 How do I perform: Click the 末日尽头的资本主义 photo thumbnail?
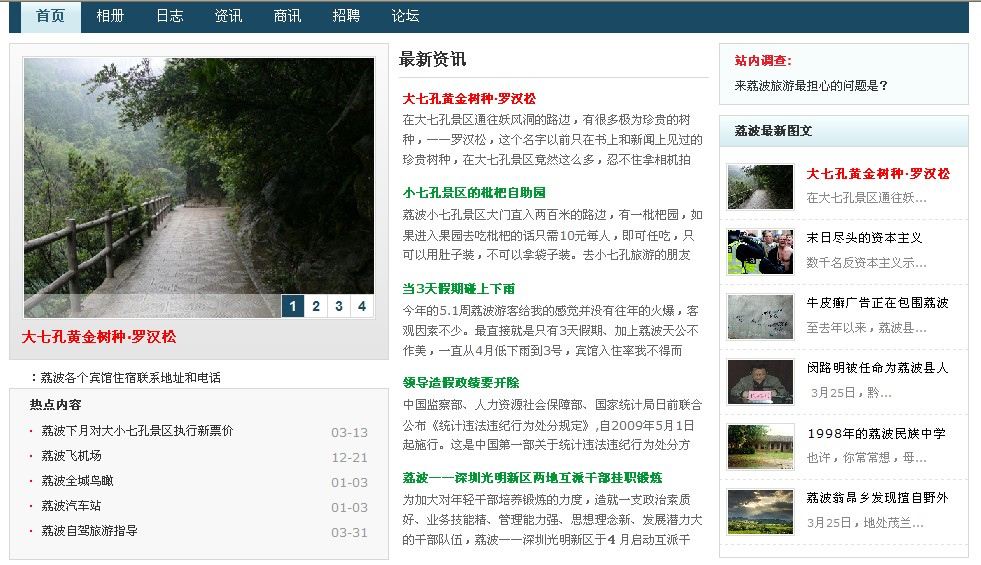[760, 251]
